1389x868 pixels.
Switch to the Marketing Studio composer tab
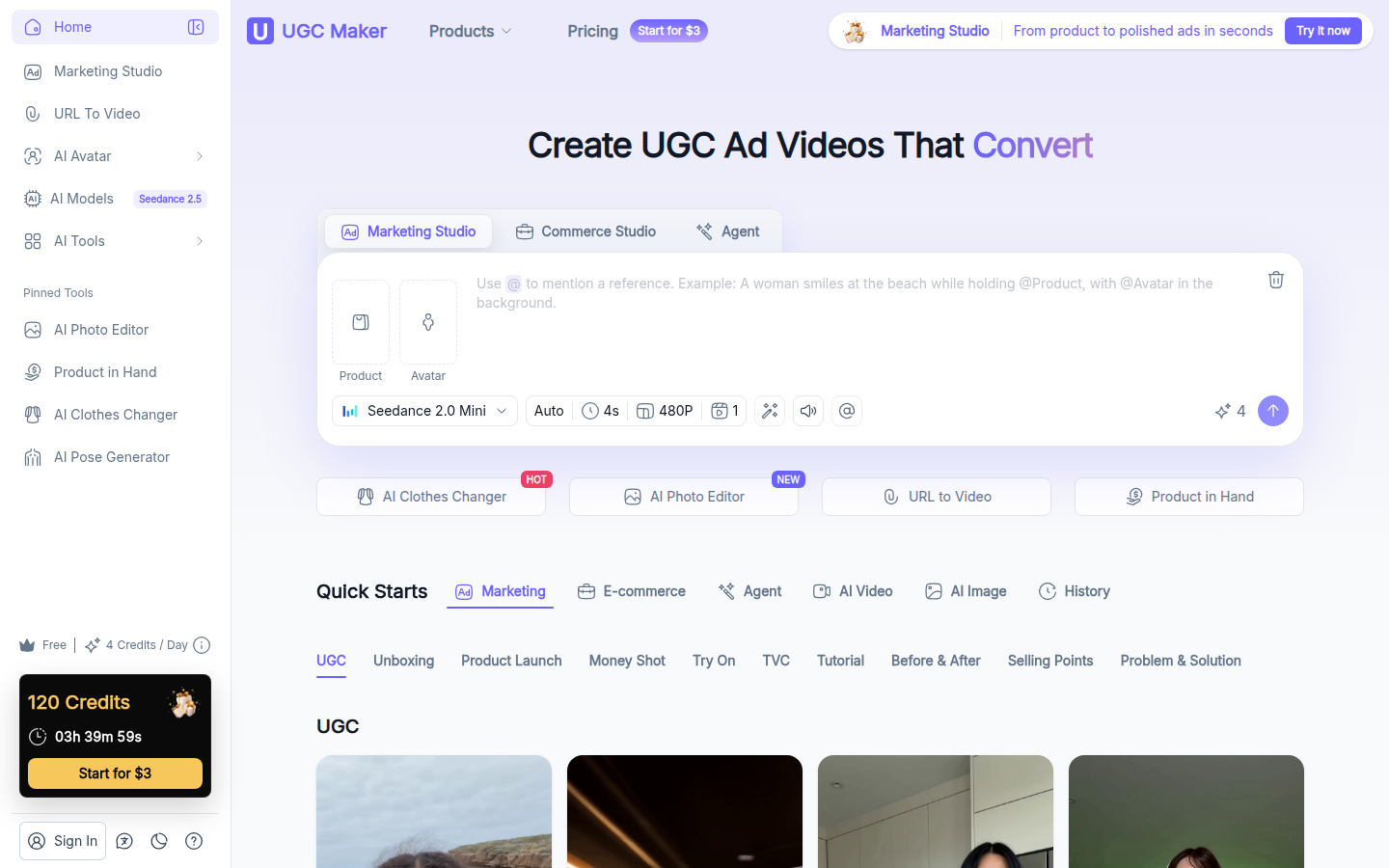tap(409, 231)
